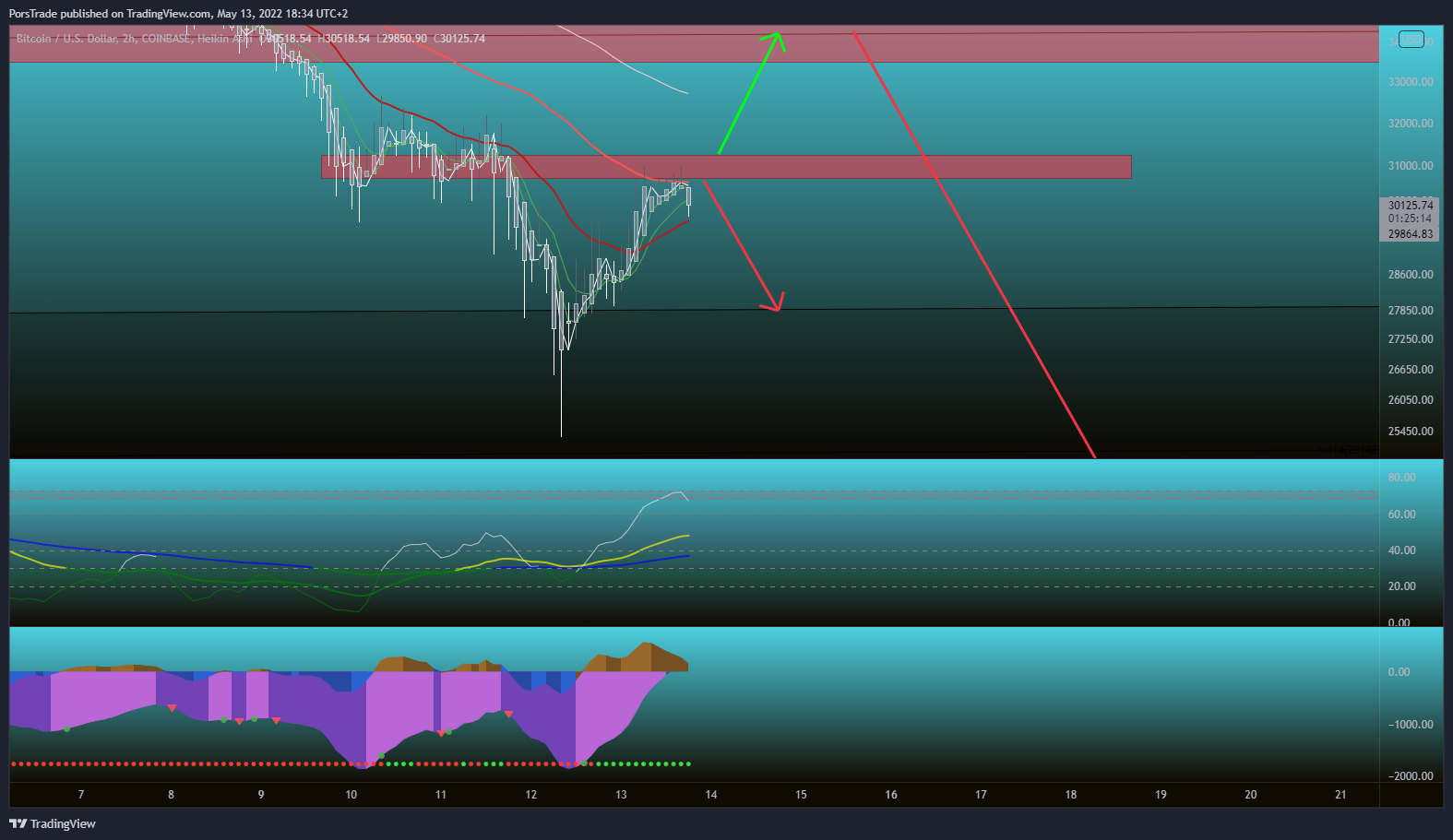Click date label 13 on time axis
The image size is (1453, 840).
[x=621, y=795]
